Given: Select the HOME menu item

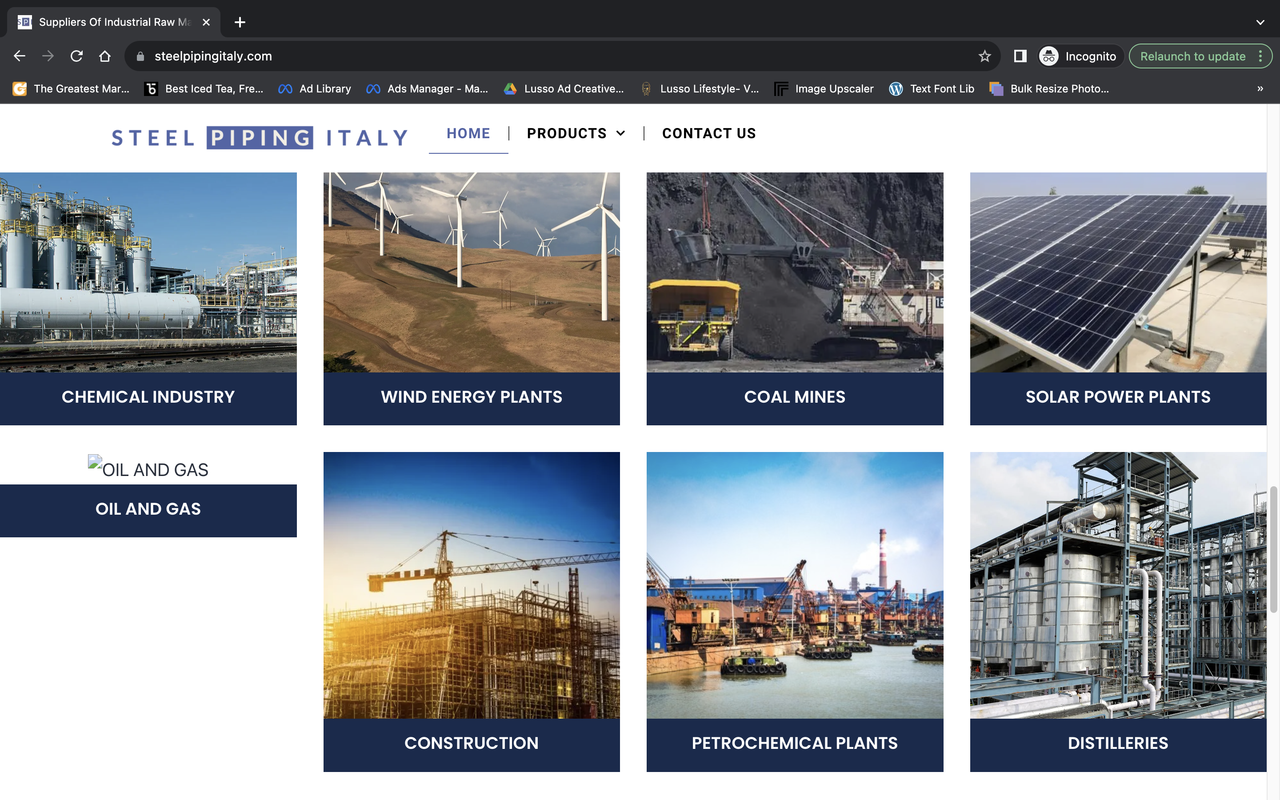Looking at the screenshot, I should tap(468, 133).
